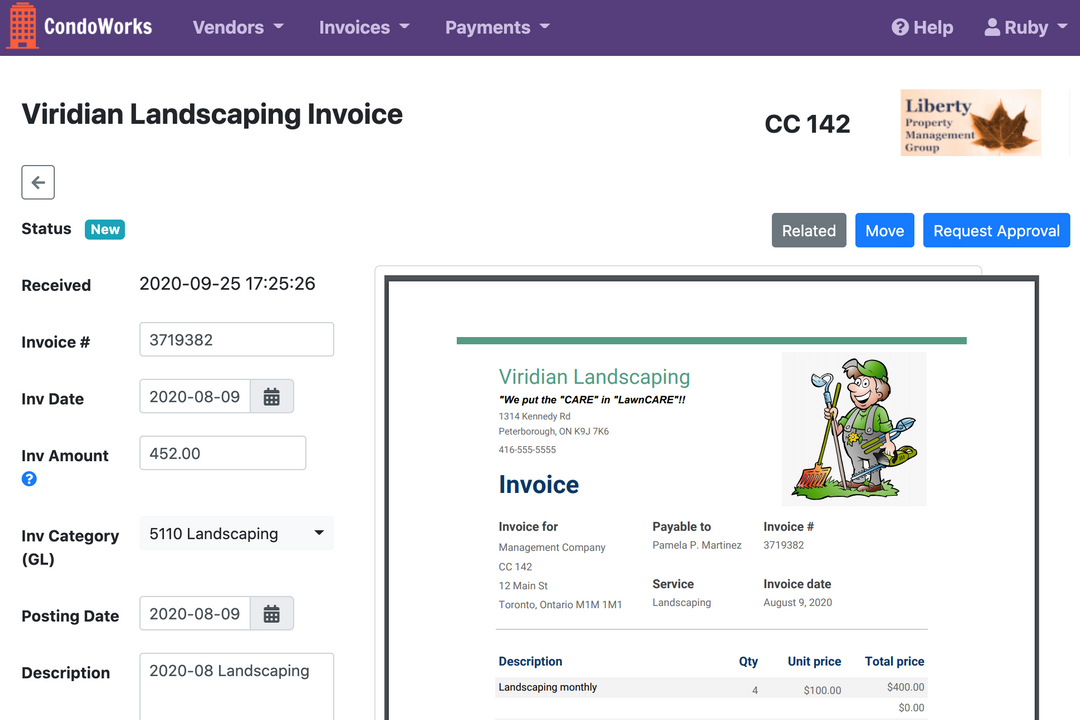Click the Move button
1080x720 pixels.
[x=884, y=230]
